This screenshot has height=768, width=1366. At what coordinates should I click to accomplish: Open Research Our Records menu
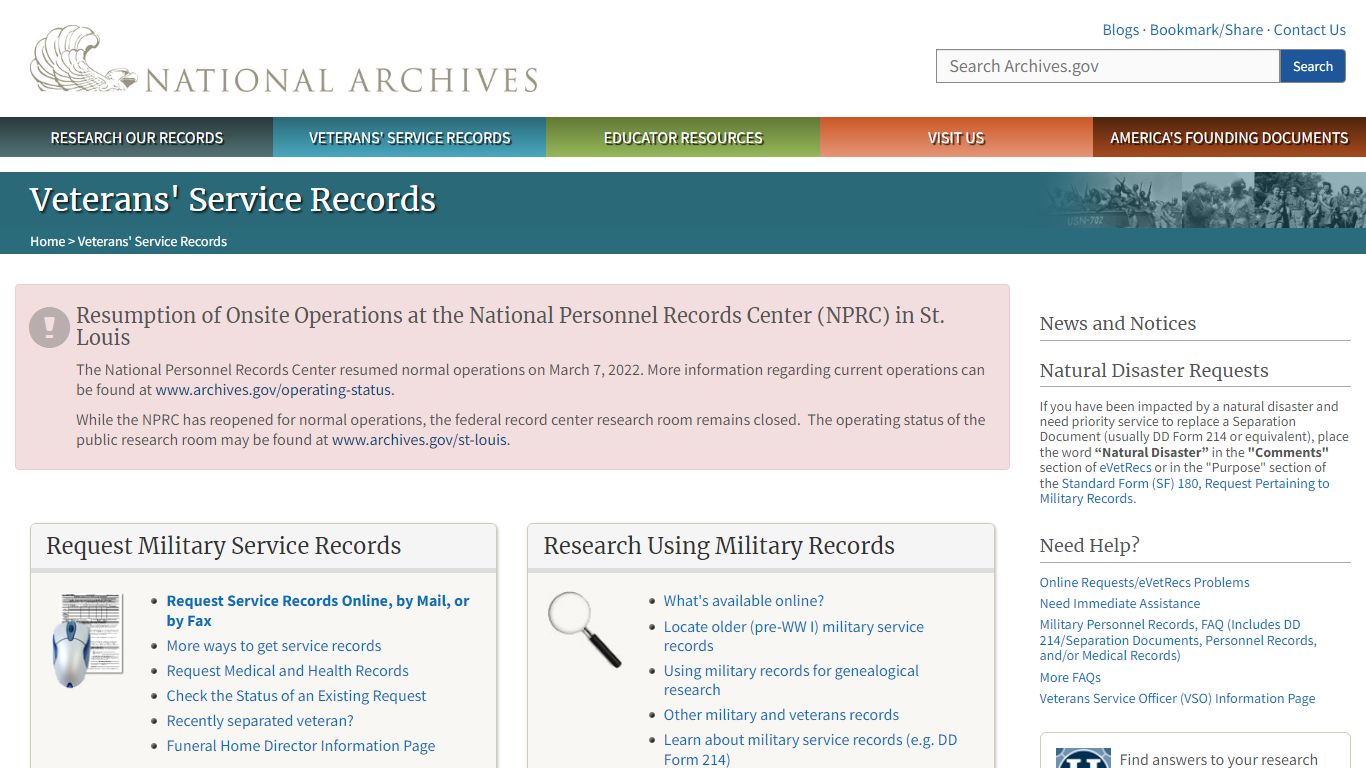click(x=137, y=138)
